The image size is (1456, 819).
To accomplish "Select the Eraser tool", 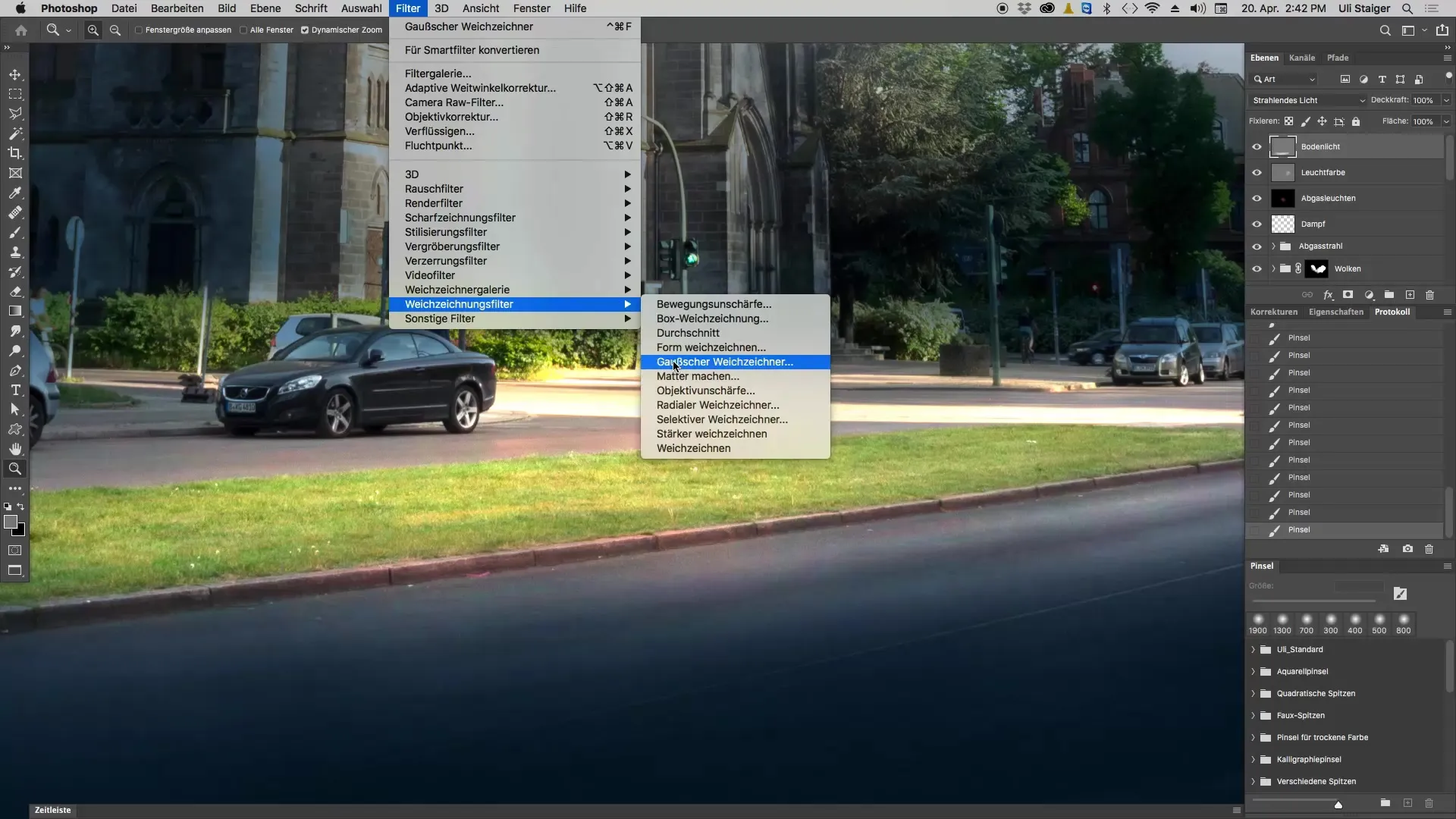I will [x=15, y=292].
